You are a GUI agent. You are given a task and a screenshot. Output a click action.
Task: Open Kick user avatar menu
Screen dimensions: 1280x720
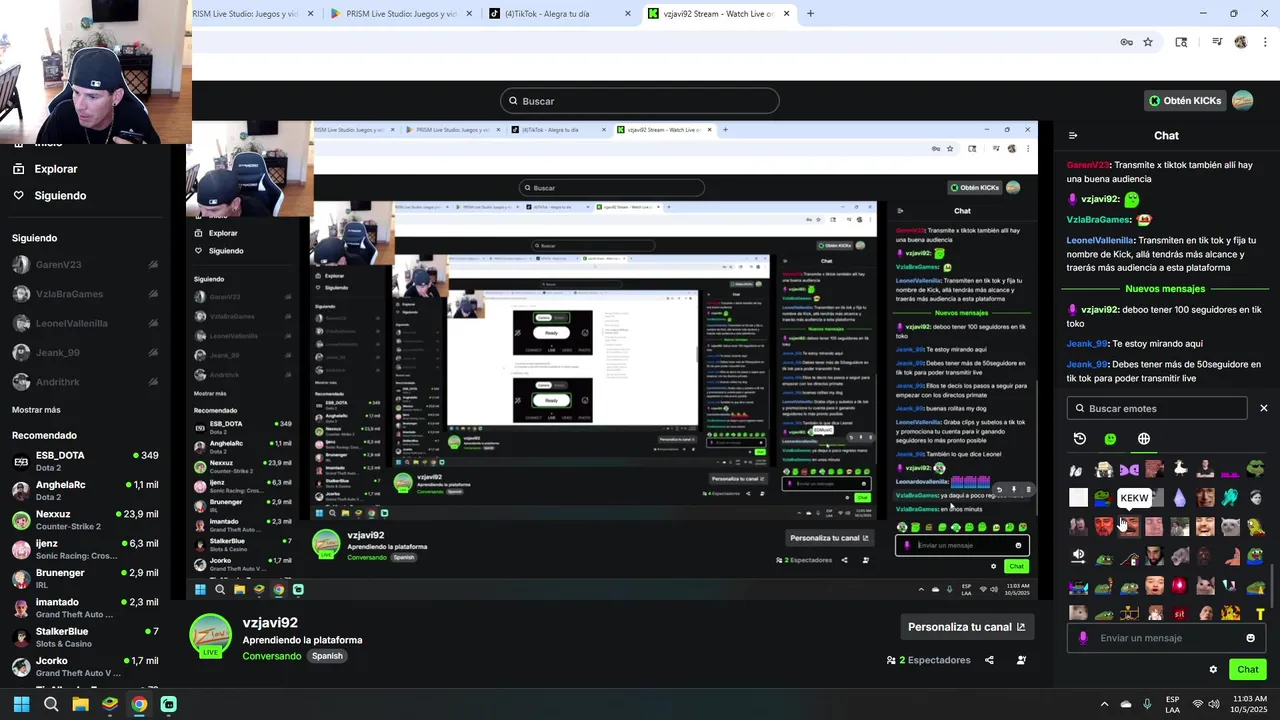coord(1243,101)
